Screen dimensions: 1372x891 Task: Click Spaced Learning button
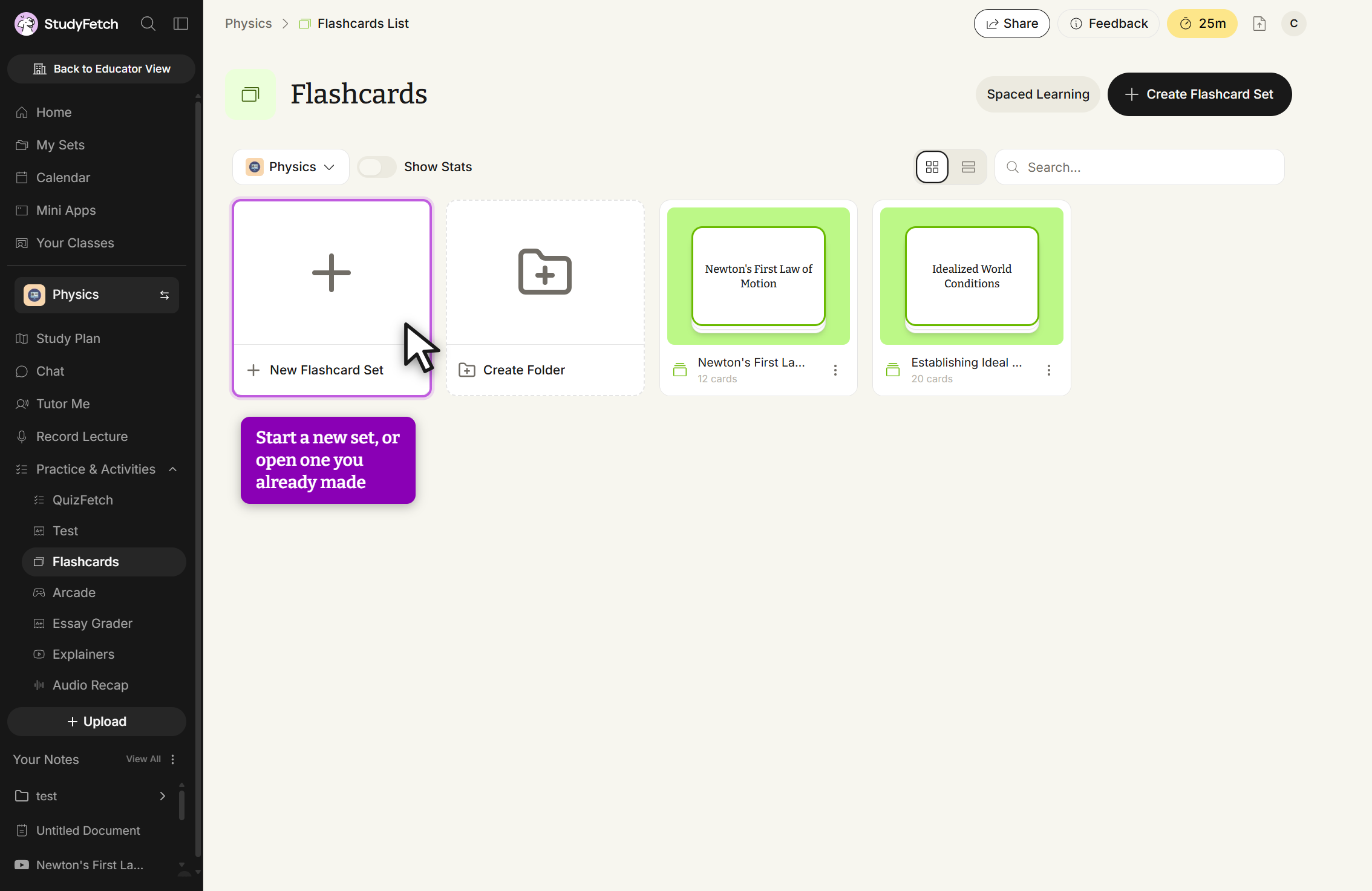point(1038,94)
